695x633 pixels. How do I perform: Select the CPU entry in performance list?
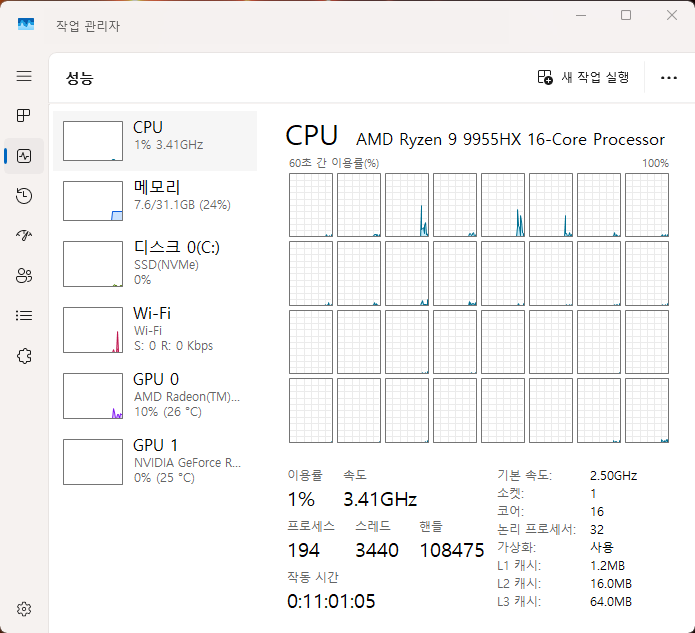(x=155, y=141)
